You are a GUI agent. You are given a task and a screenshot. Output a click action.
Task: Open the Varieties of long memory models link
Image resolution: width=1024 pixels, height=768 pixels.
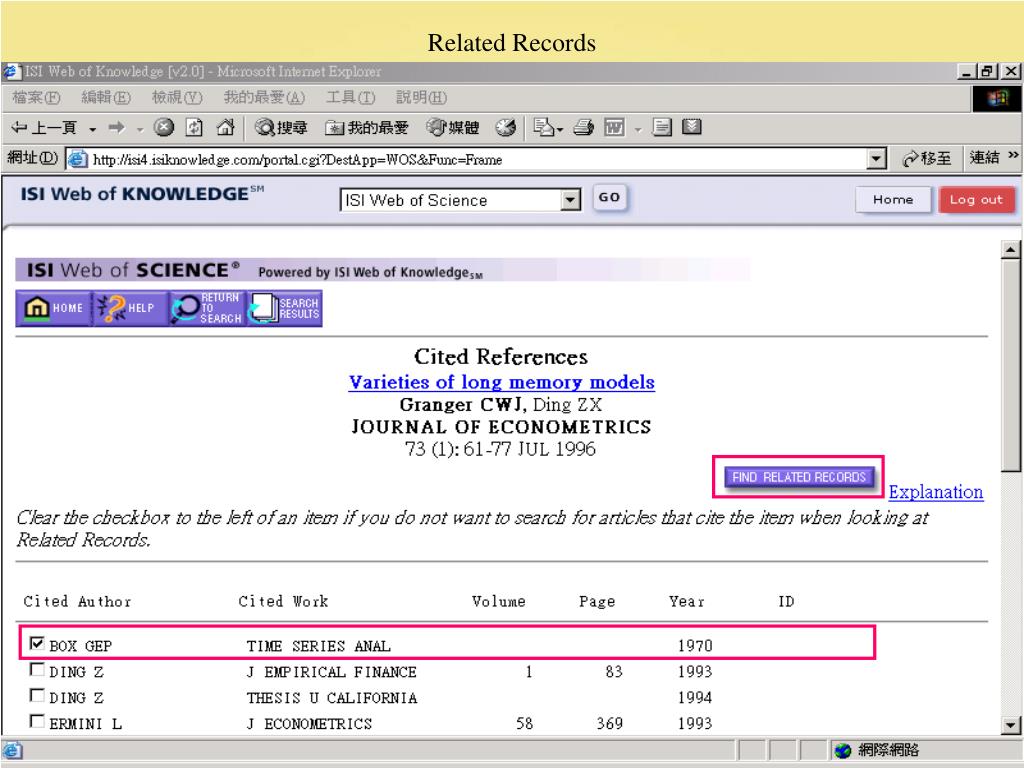[x=502, y=382]
